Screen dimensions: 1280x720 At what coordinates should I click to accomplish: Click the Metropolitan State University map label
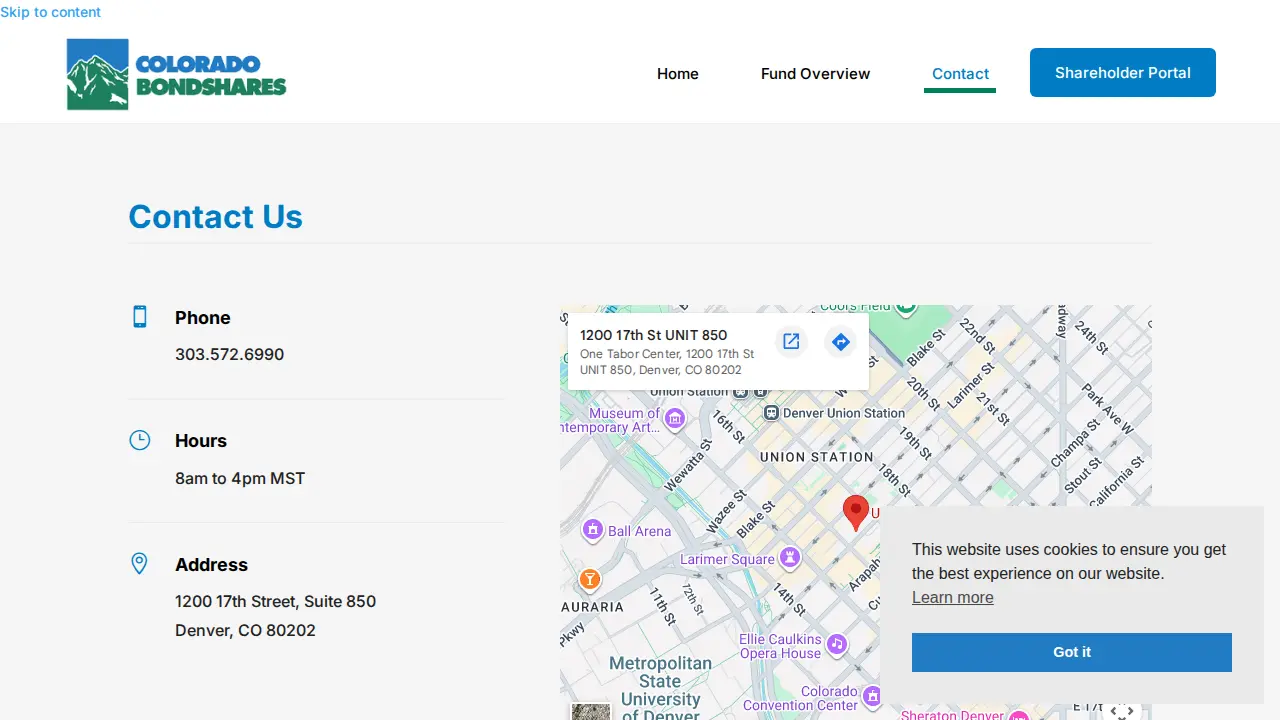point(661,687)
